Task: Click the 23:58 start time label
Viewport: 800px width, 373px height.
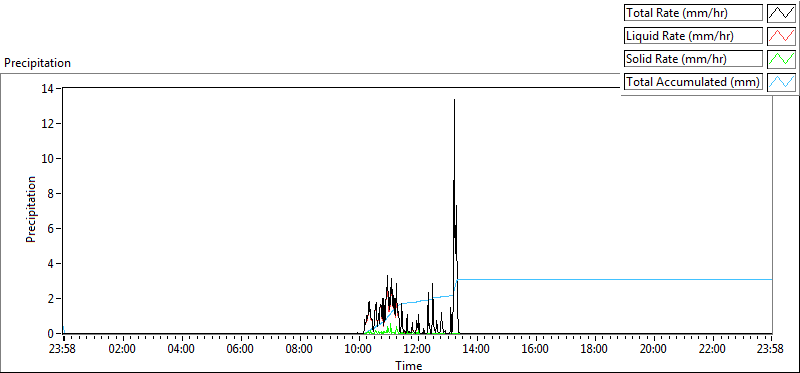Action: pyautogui.click(x=64, y=350)
